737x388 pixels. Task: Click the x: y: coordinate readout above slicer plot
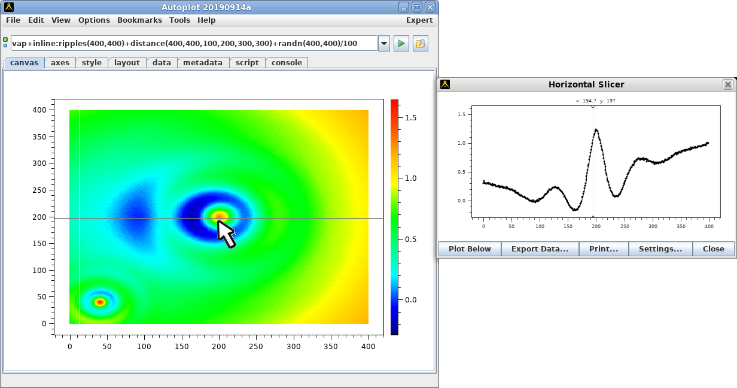[x=596, y=101]
